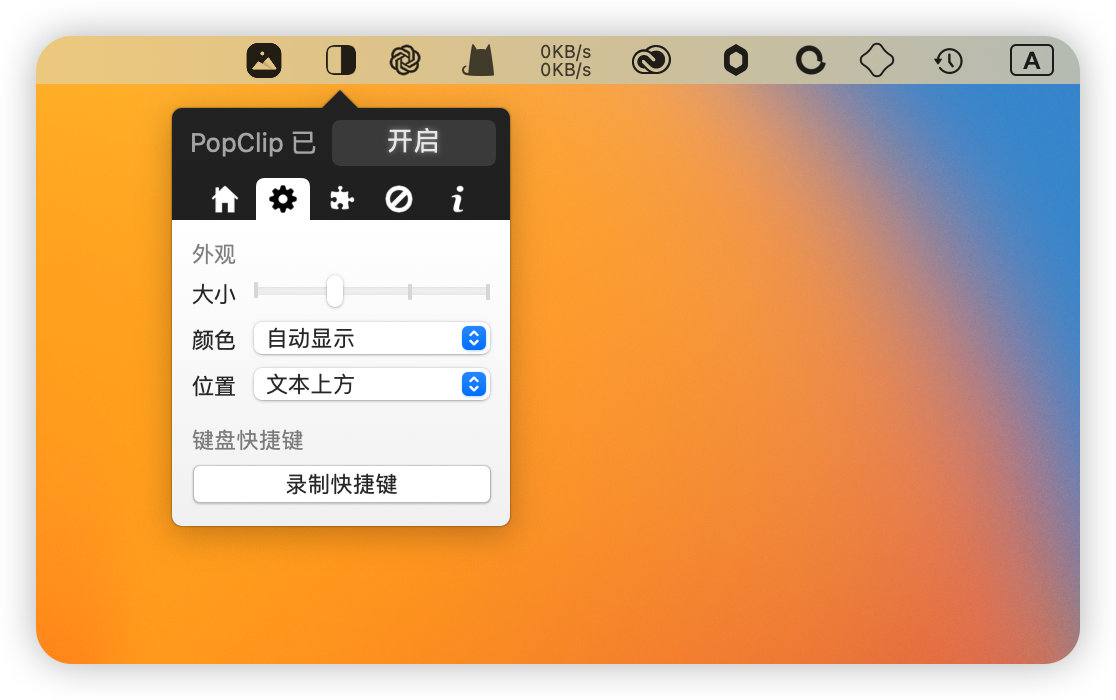Click the 大小 size slider knob
Image resolution: width=1116 pixels, height=700 pixels.
pos(335,291)
